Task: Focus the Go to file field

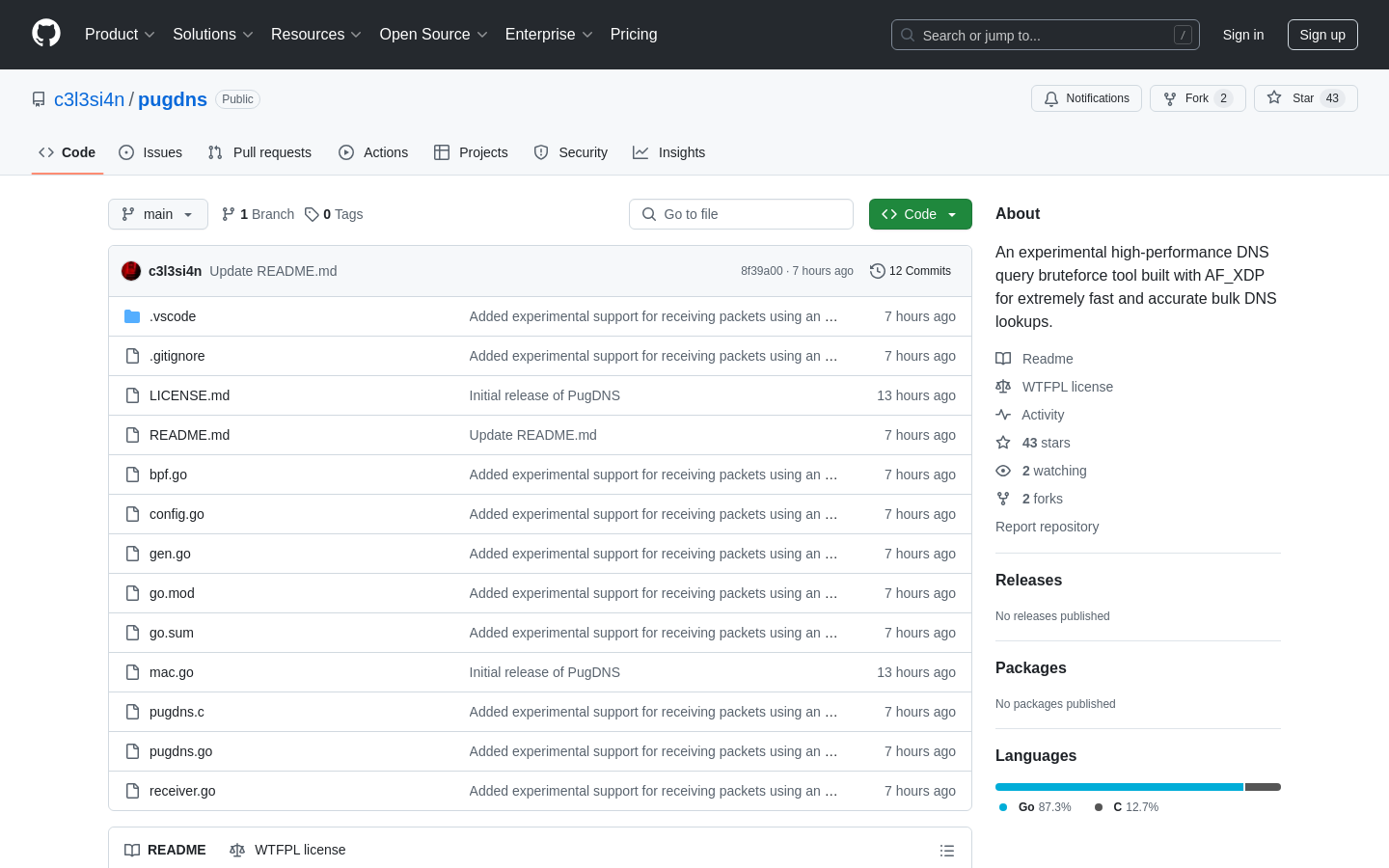Action: (x=741, y=214)
